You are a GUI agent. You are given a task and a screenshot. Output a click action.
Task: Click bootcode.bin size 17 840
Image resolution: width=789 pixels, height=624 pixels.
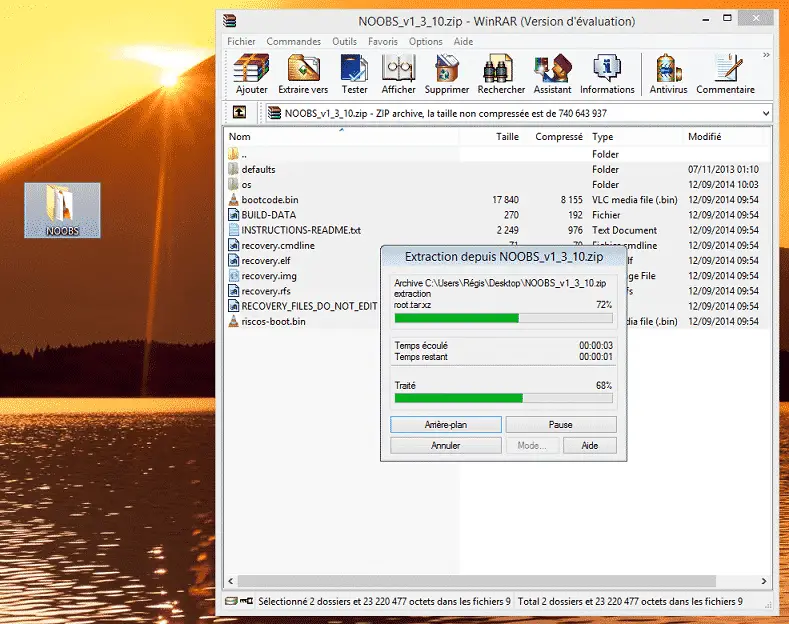tap(505, 200)
